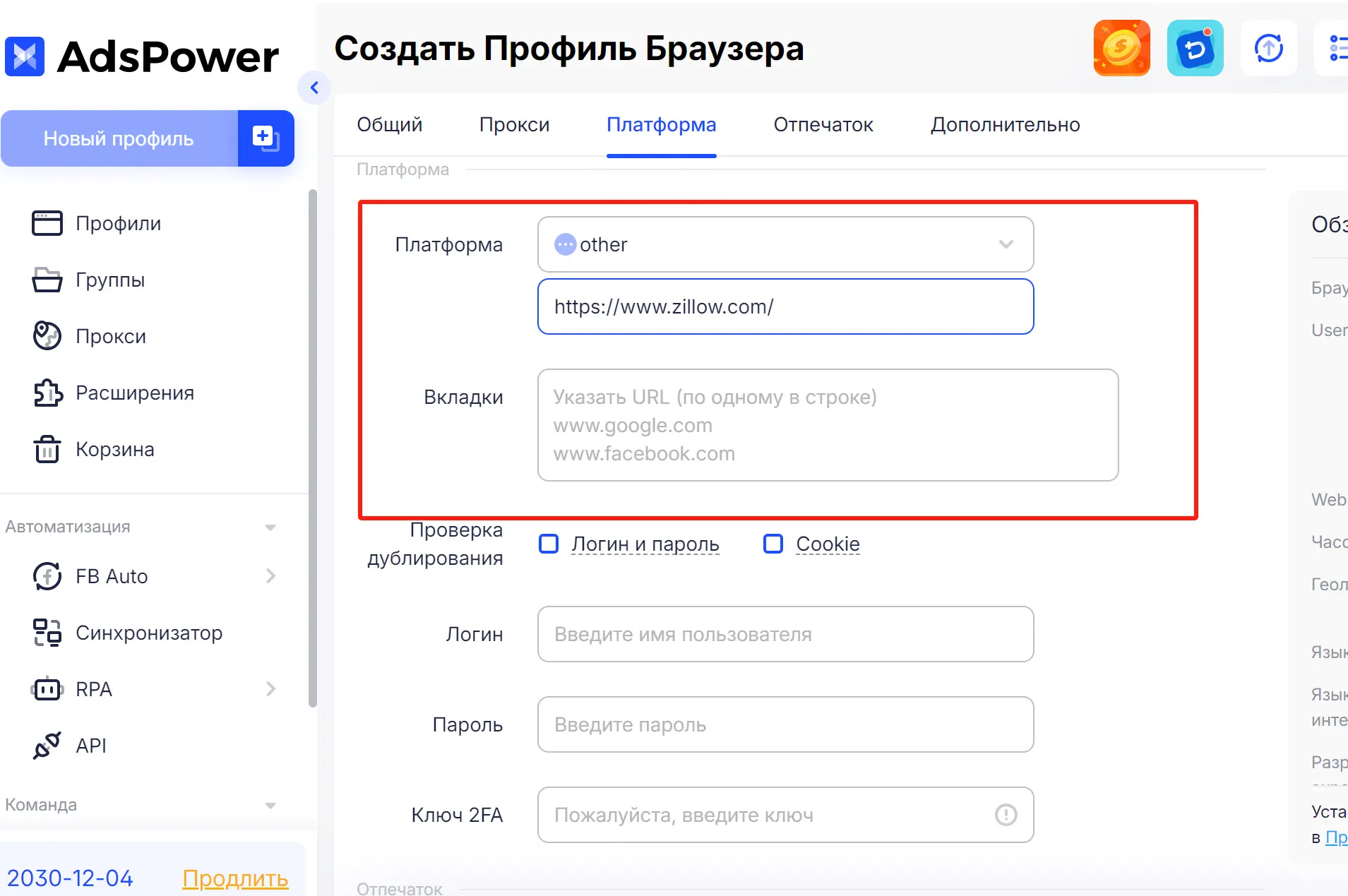This screenshot has height=896, width=1348.
Task: Enable Cookie duplicate check checkbox
Action: [x=773, y=544]
